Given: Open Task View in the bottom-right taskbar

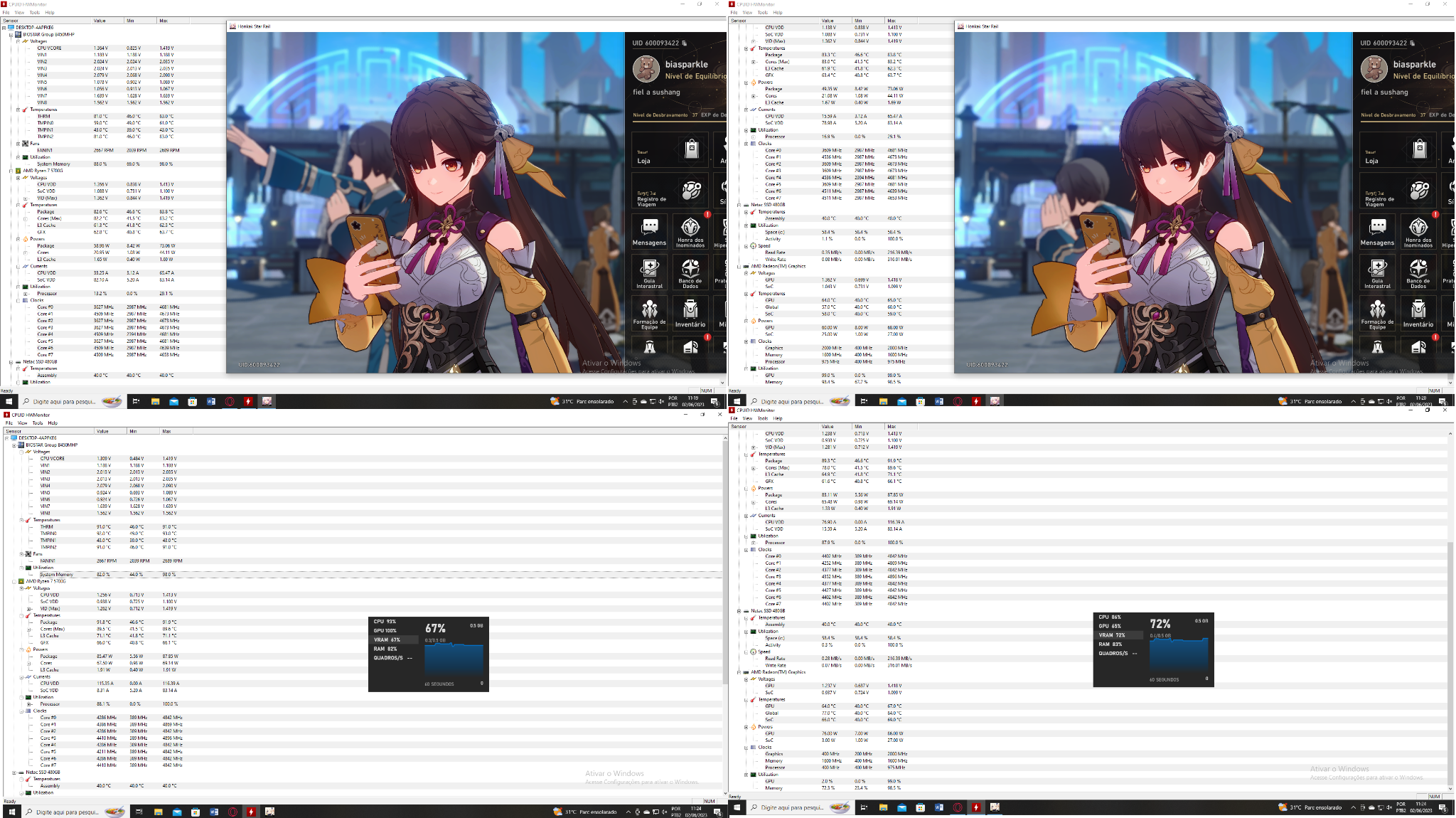Looking at the screenshot, I should pyautogui.click(x=864, y=807).
